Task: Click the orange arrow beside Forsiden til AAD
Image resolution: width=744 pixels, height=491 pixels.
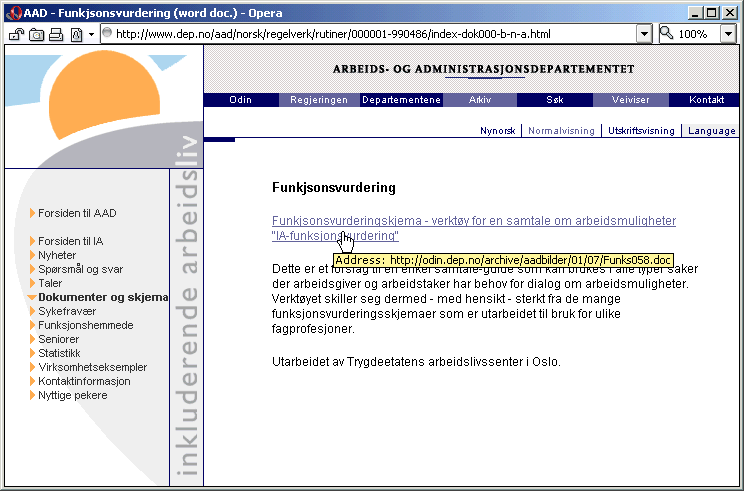Action: [x=32, y=213]
